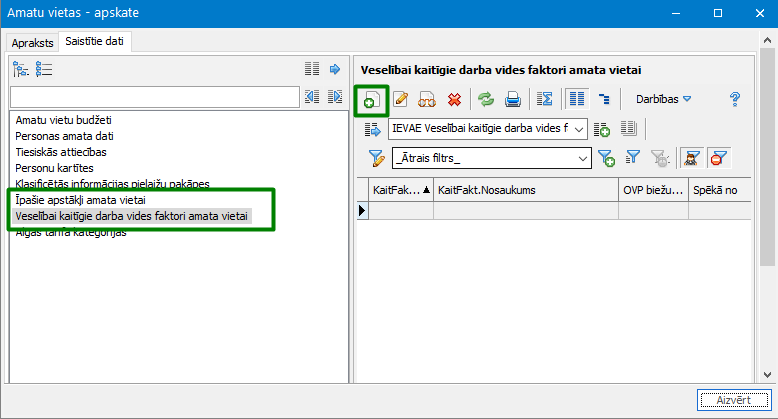Expand the IEVAE view combo box

579,129
